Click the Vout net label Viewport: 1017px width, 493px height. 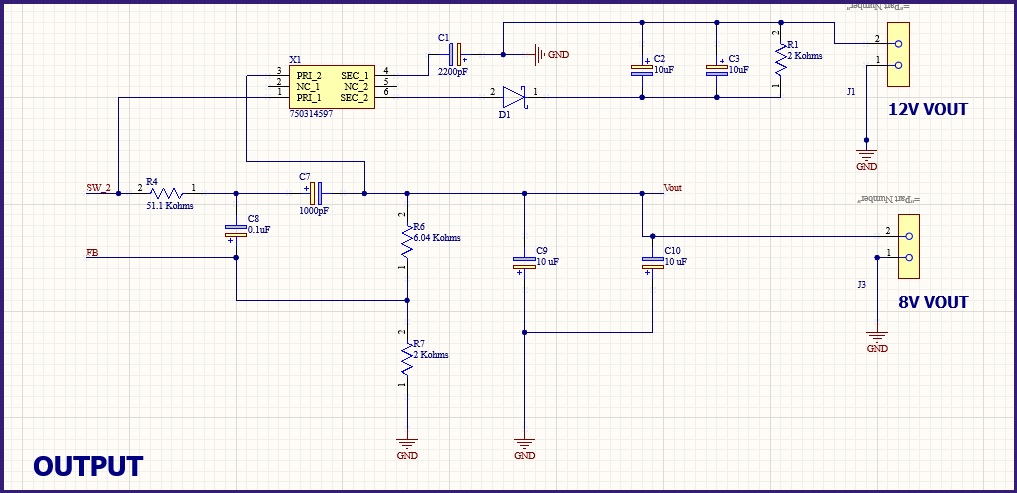coord(673,187)
